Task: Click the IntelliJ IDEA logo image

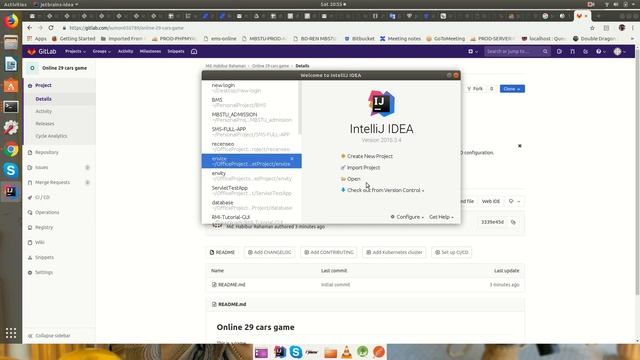Action: coord(381,103)
